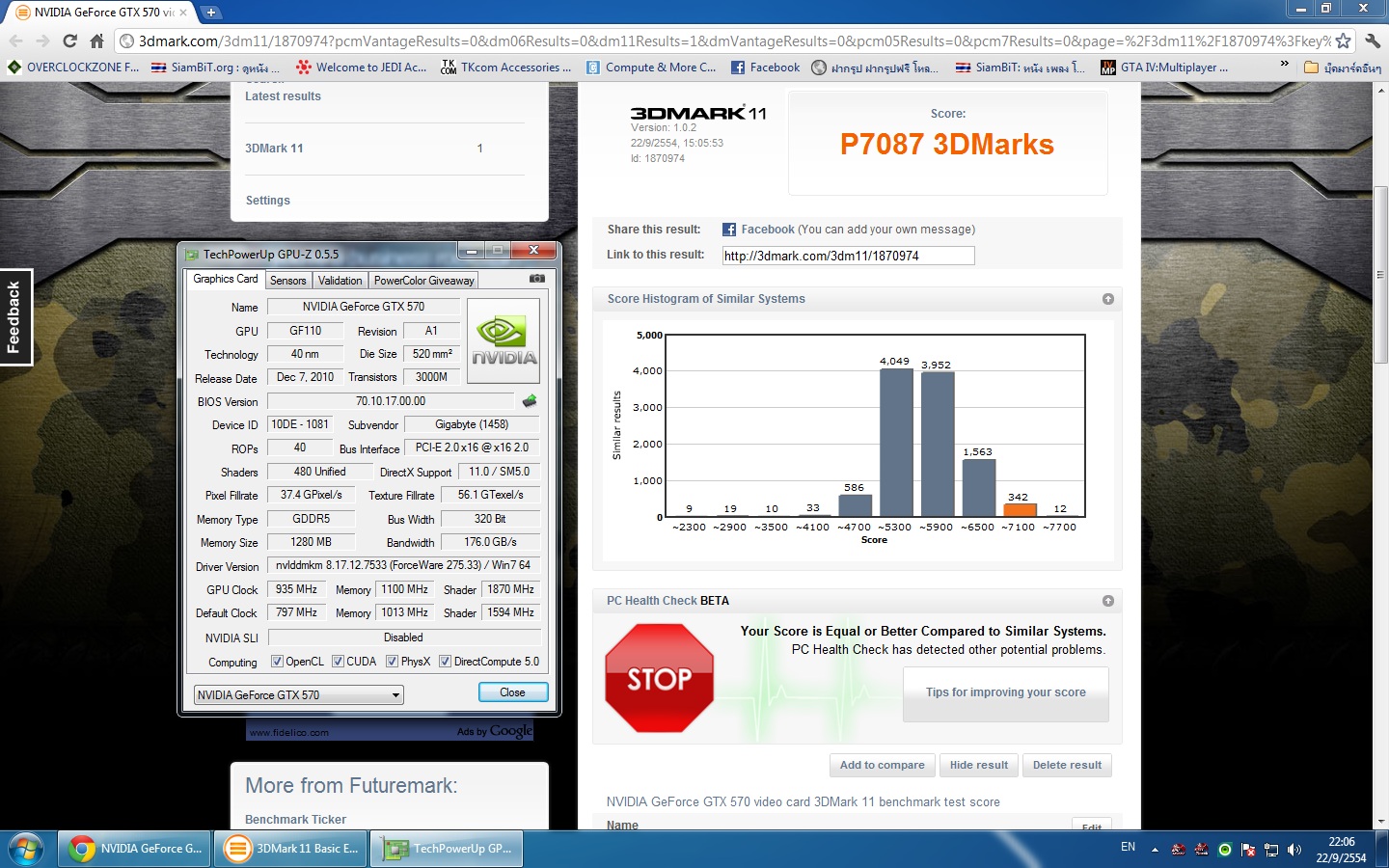Viewport: 1389px width, 868px height.
Task: Switch to 3DMark 11 Basic Edition taskbar item
Action: pos(291,849)
